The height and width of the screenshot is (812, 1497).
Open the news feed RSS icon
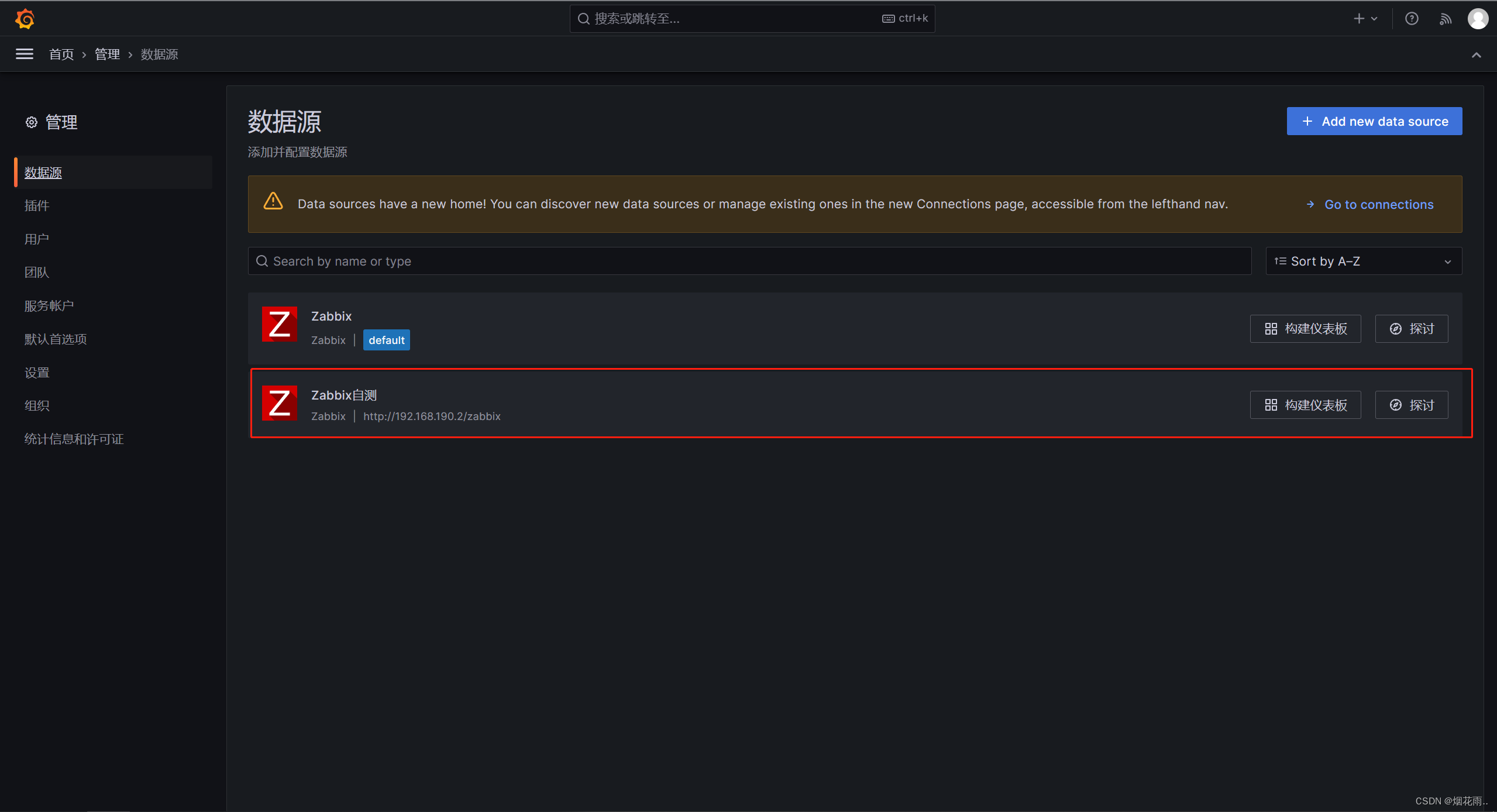[x=1445, y=19]
